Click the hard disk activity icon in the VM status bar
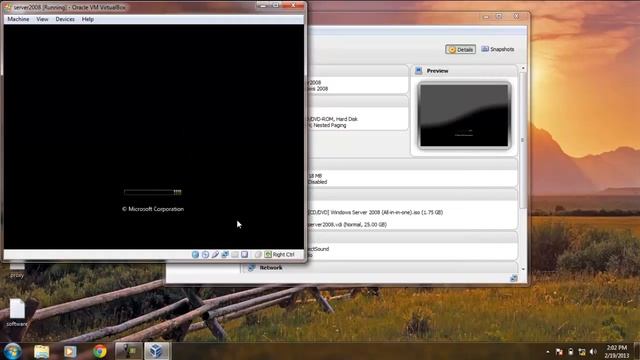640x360 pixels. pyautogui.click(x=196, y=255)
